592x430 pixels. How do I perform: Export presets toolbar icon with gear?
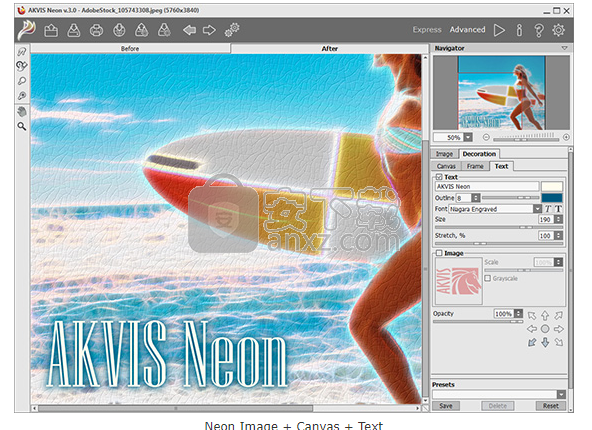pyautogui.click(x=164, y=30)
